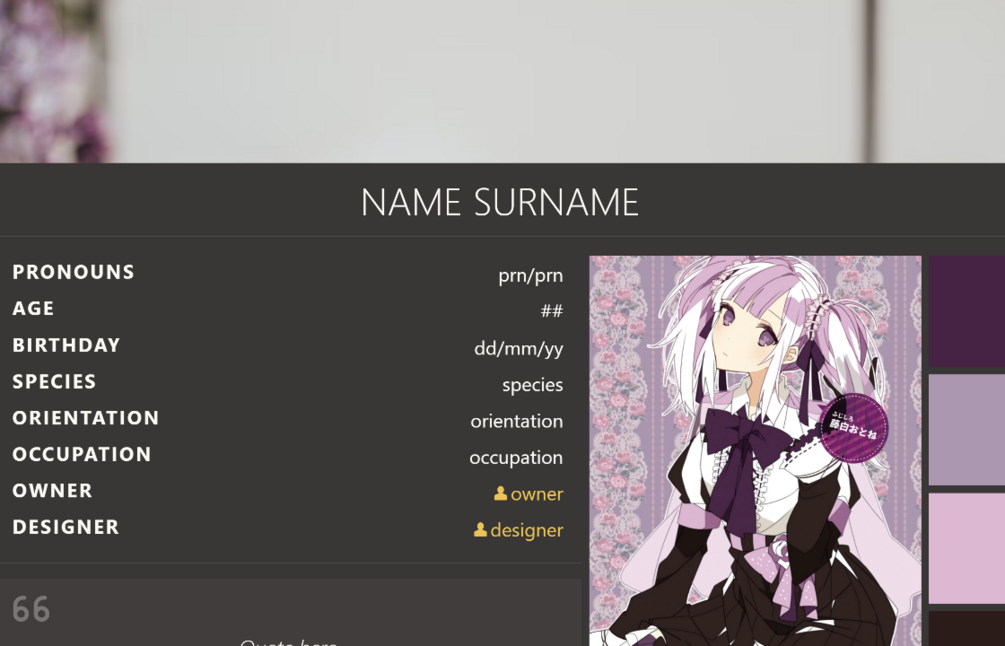The width and height of the screenshot is (1005, 646).
Task: Click the BIRTHDAY label
Action: 66,345
